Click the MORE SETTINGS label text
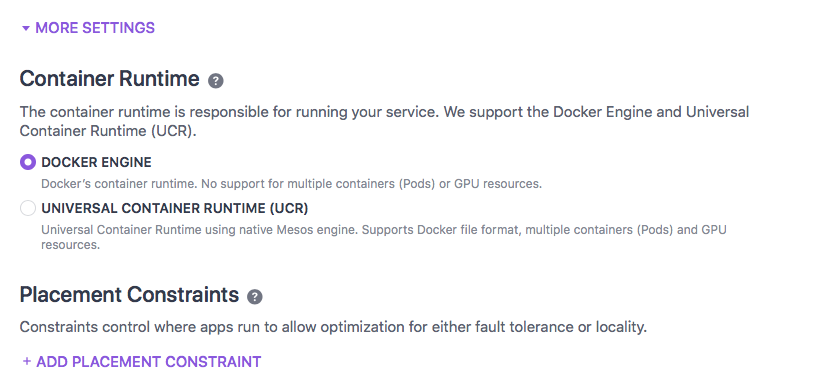The width and height of the screenshot is (816, 382). 95,28
